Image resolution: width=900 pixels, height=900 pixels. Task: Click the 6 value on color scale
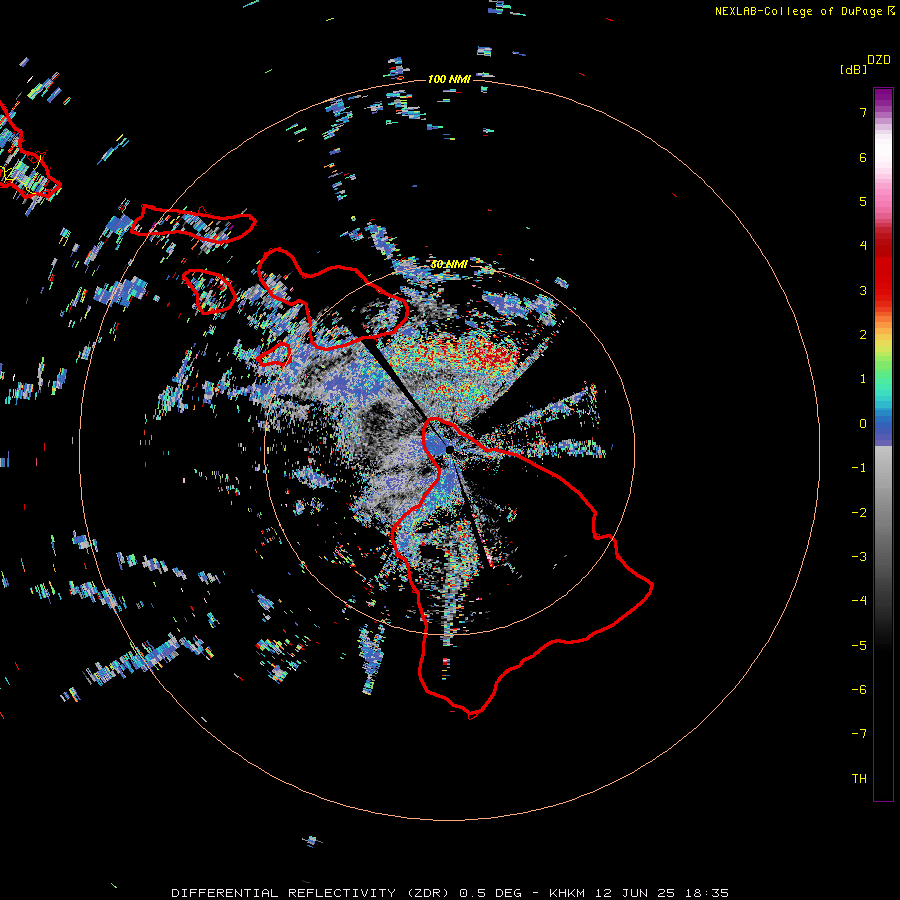pyautogui.click(x=863, y=157)
